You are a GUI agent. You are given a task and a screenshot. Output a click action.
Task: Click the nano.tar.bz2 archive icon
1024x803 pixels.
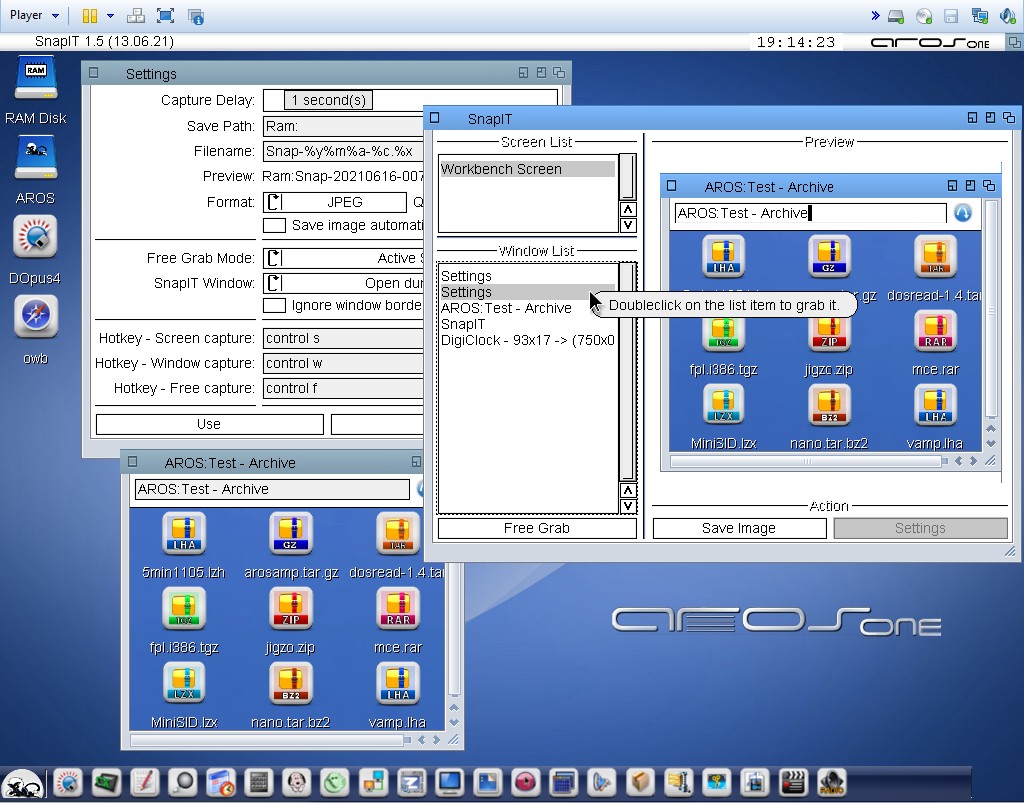290,683
